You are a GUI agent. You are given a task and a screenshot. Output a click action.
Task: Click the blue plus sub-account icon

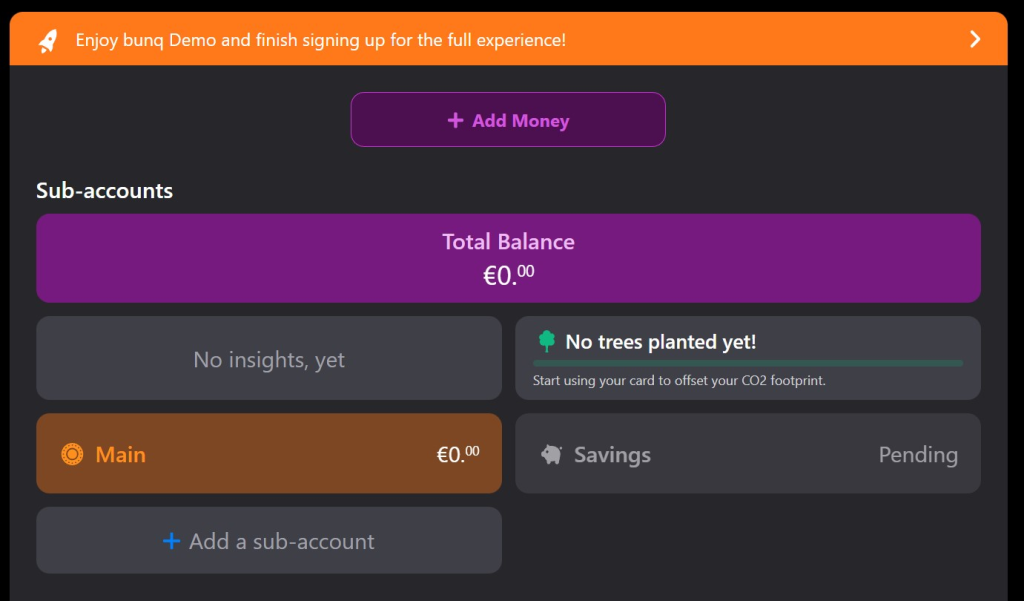[172, 541]
